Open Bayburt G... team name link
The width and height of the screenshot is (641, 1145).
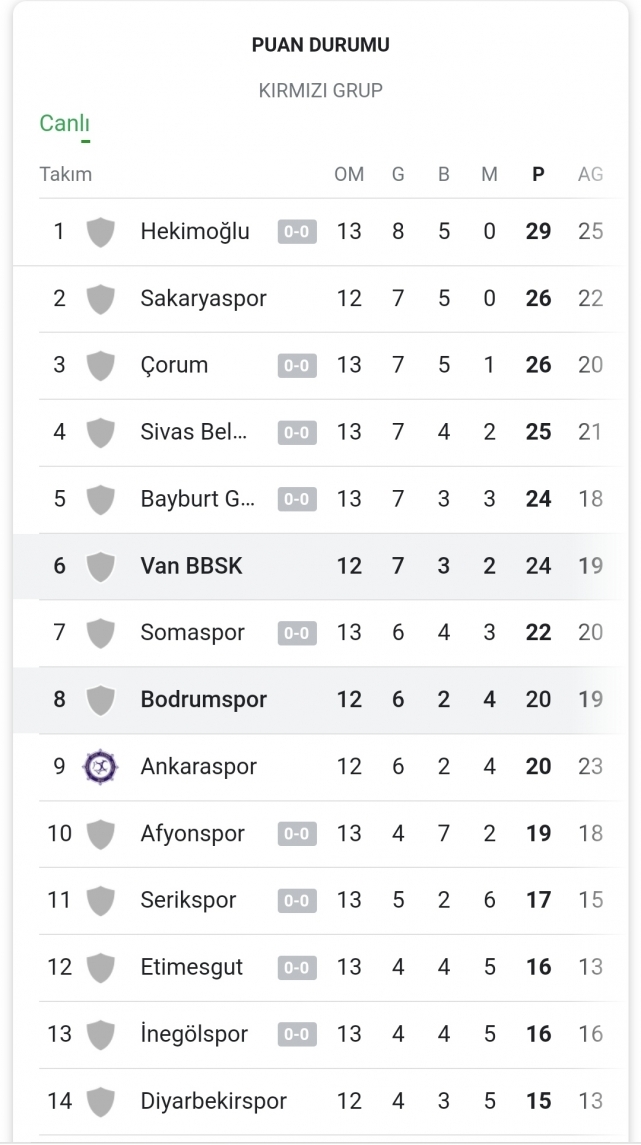pyautogui.click(x=198, y=499)
